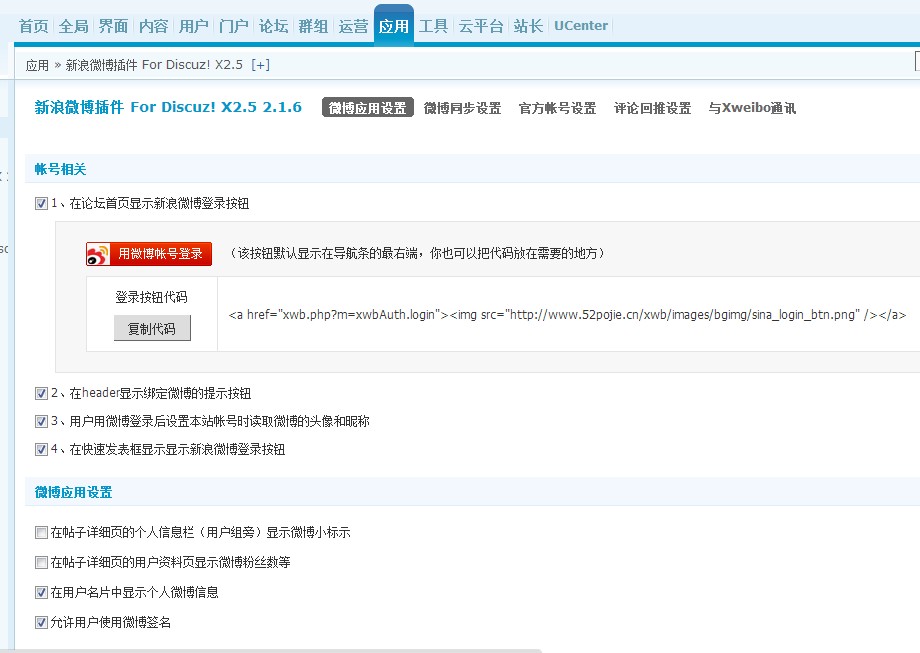Viewport: 920px width, 653px height.
Task: Click the 复制代码 button
Action: click(152, 329)
